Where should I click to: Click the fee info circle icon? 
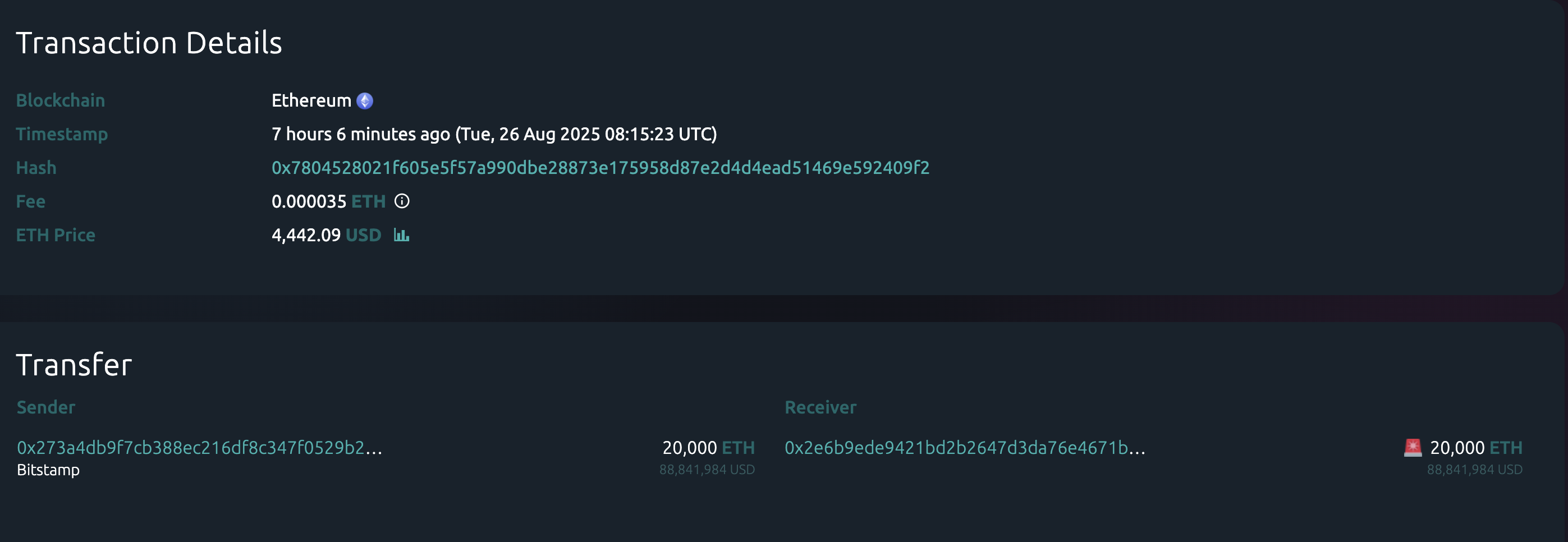tap(402, 201)
